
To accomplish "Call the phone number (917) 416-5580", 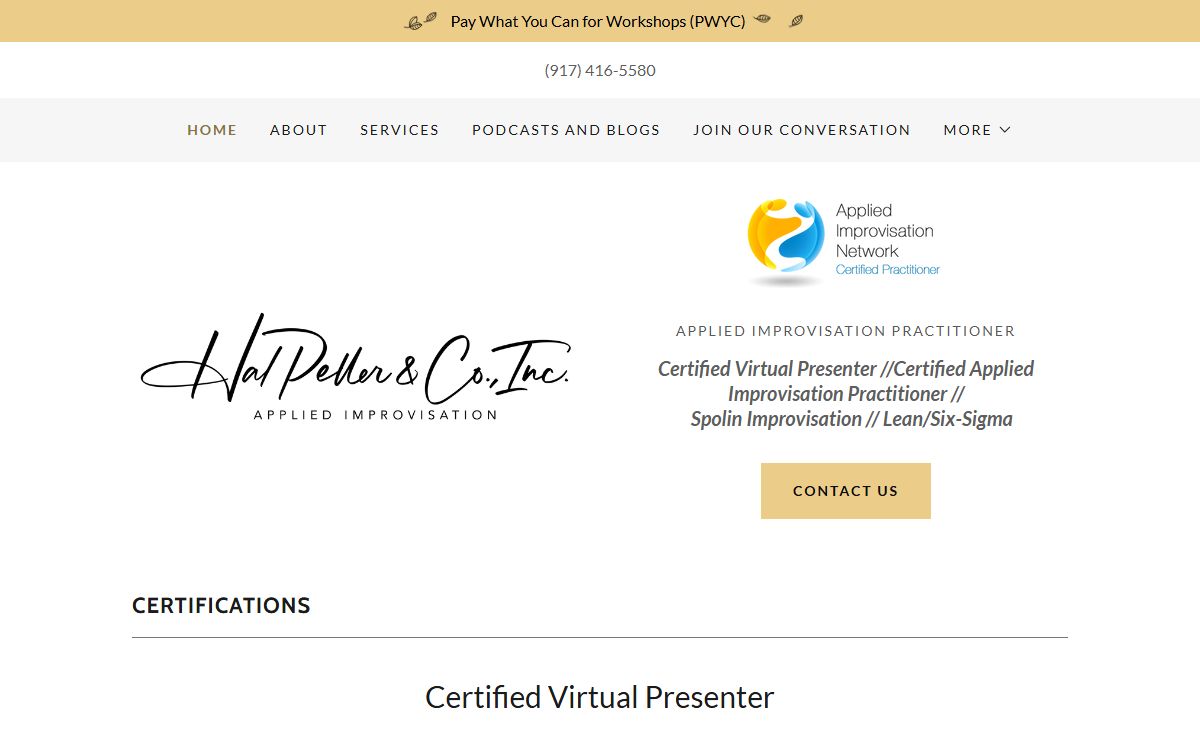I will tap(600, 70).
